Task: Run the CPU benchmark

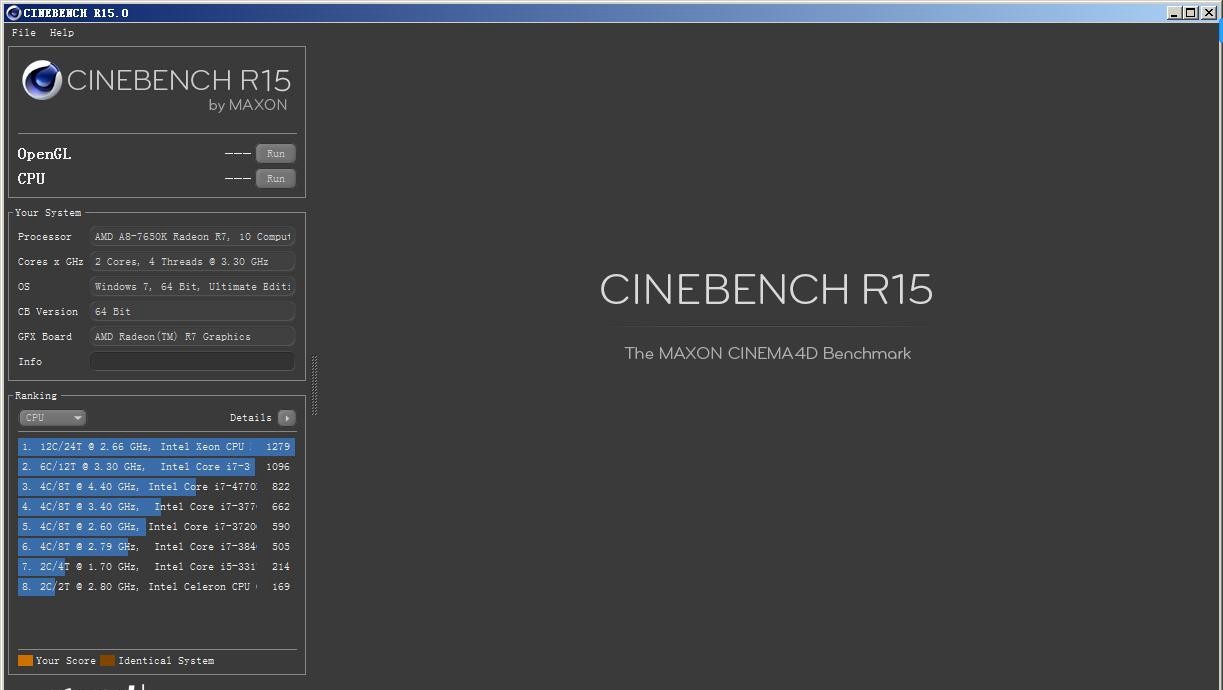Action: (276, 179)
